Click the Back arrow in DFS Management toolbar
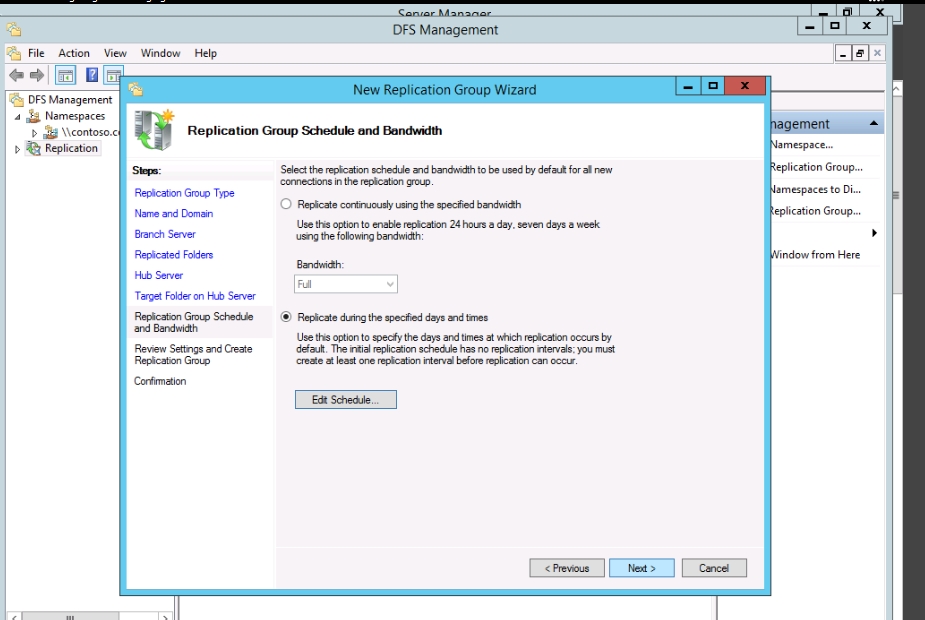Screen dimensions: 925x620 (17, 75)
